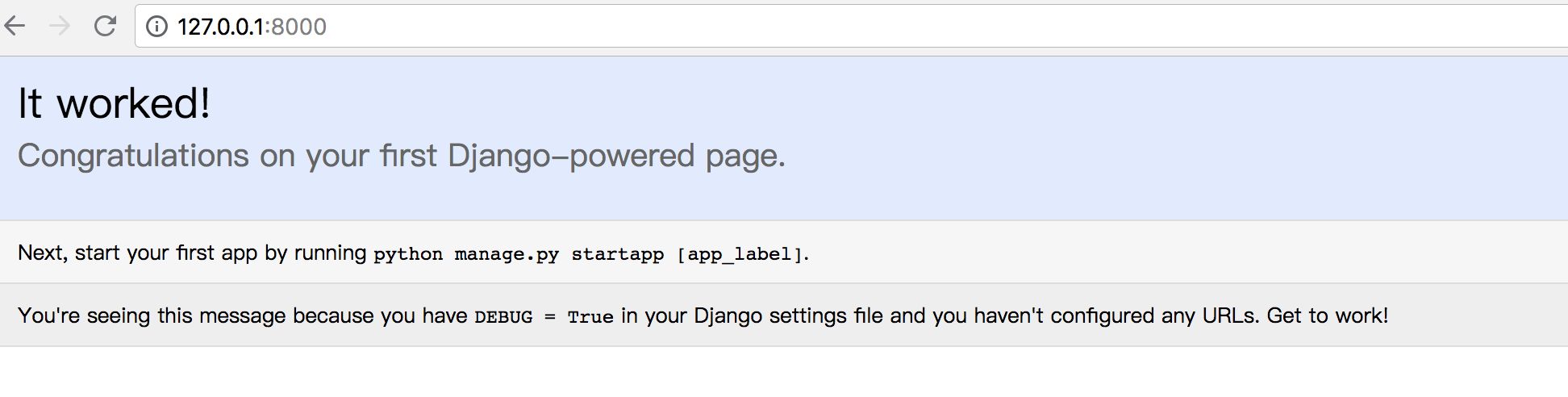Click the word "Django-powered" in the subheading
Screen dimensions: 1568x397
click(571, 156)
